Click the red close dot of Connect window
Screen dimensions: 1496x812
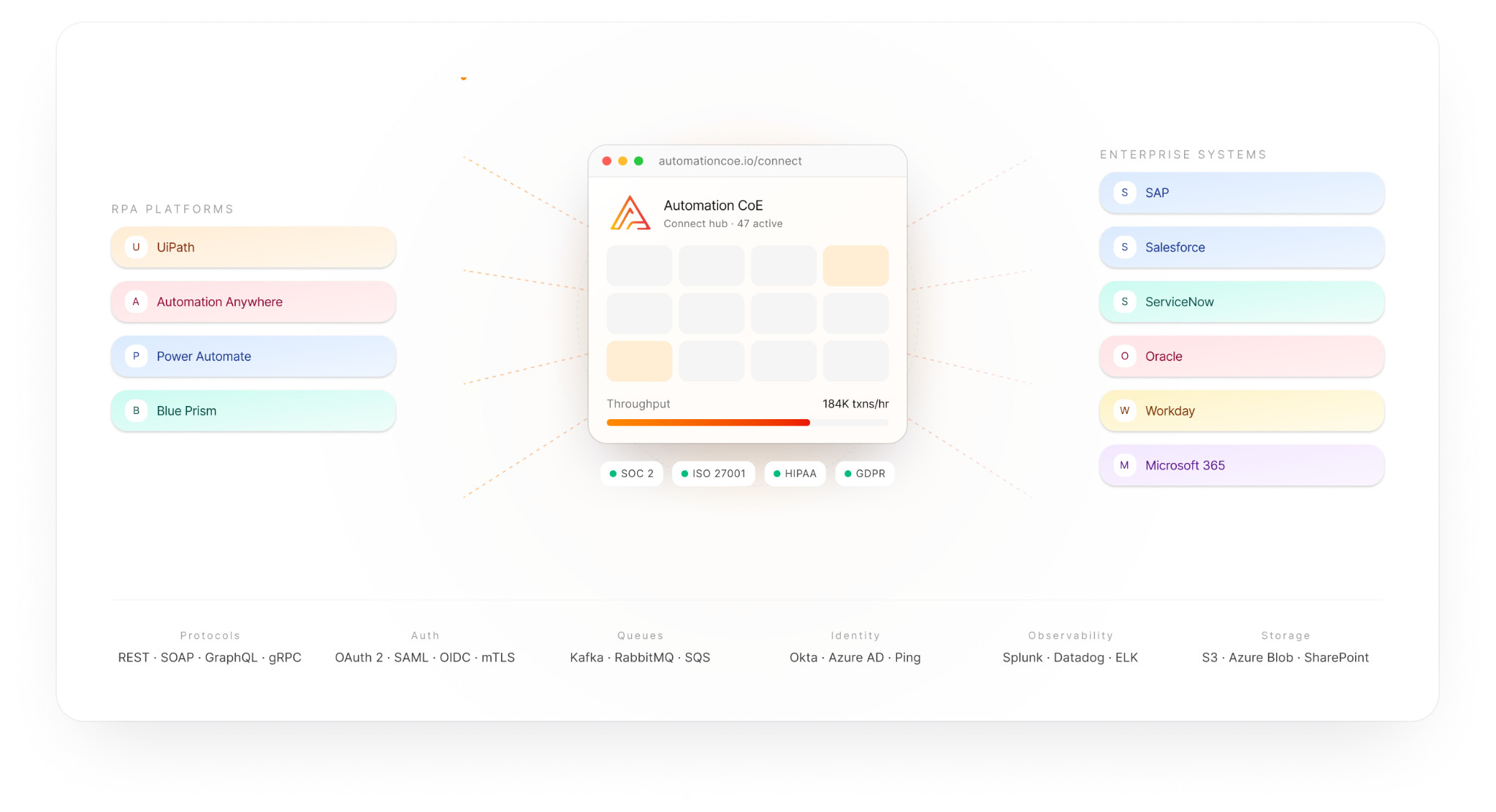606,161
